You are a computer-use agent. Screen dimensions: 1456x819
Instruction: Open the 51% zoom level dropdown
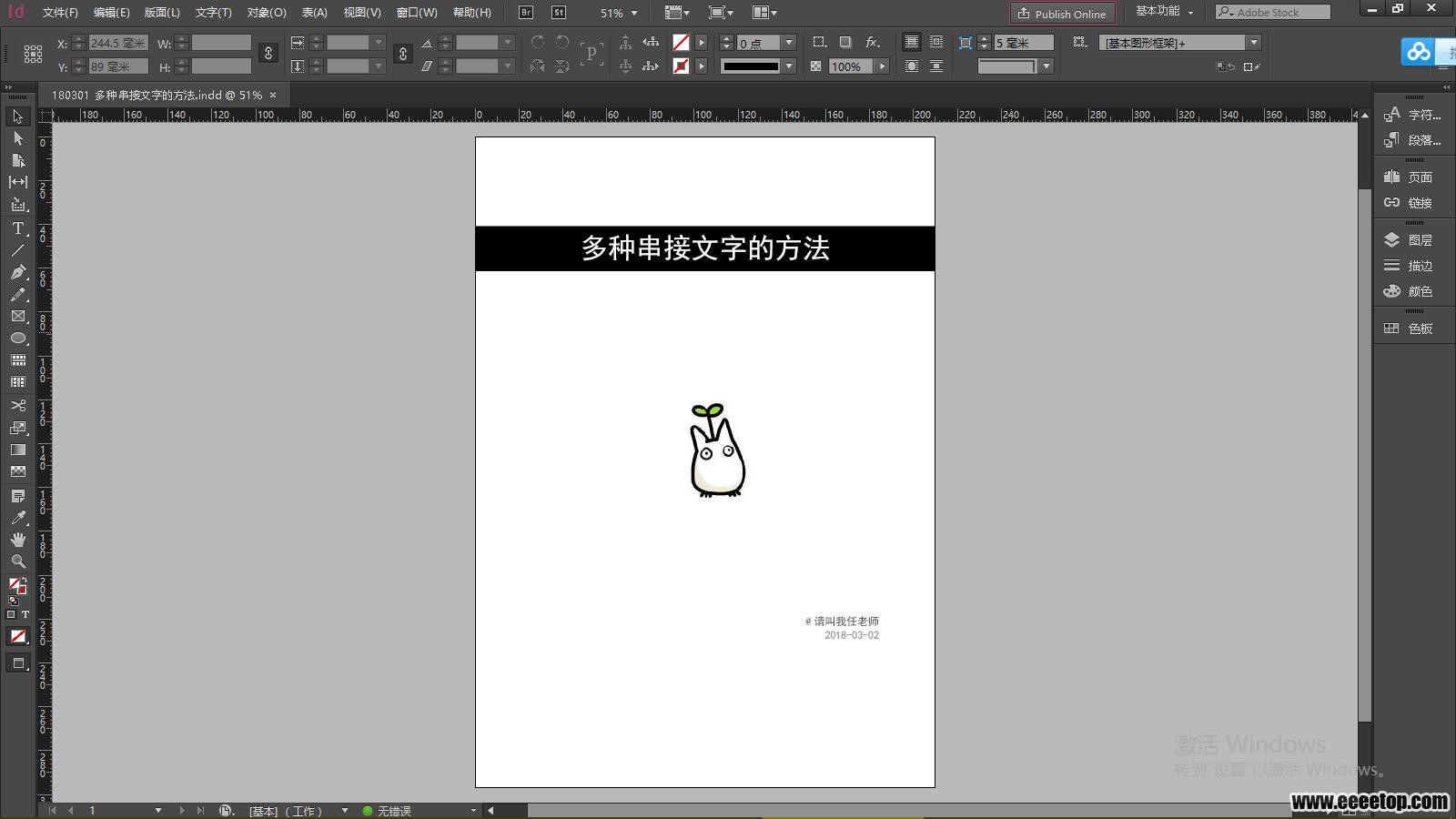click(634, 14)
